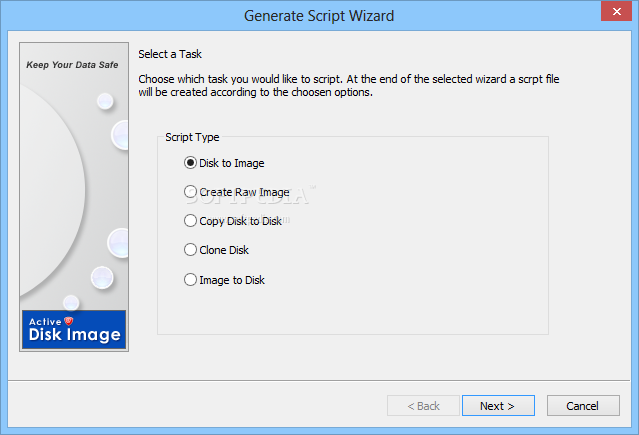
Task: Click the Select a Task heading
Action: click(x=170, y=54)
